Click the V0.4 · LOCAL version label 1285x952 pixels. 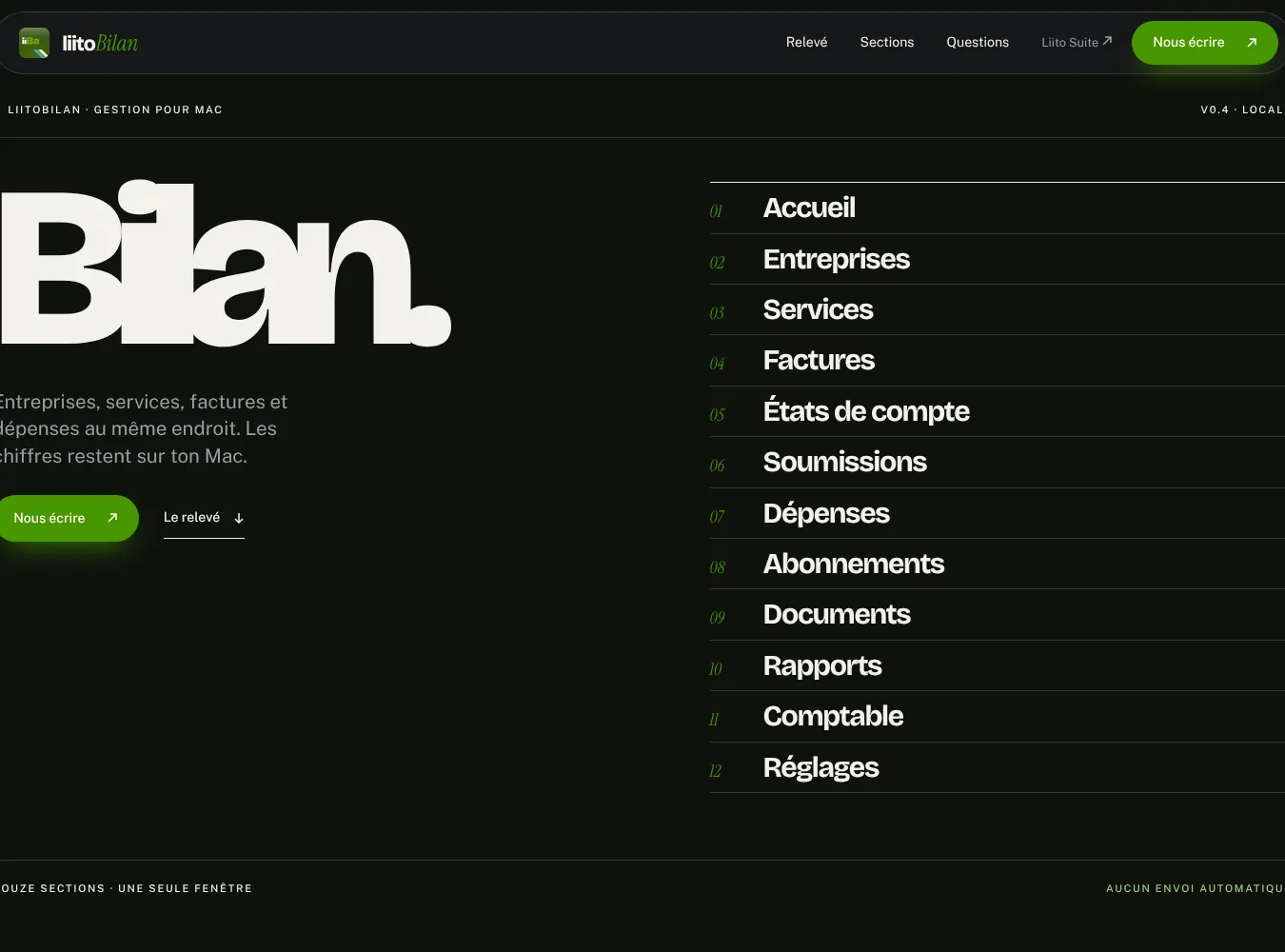tap(1242, 109)
